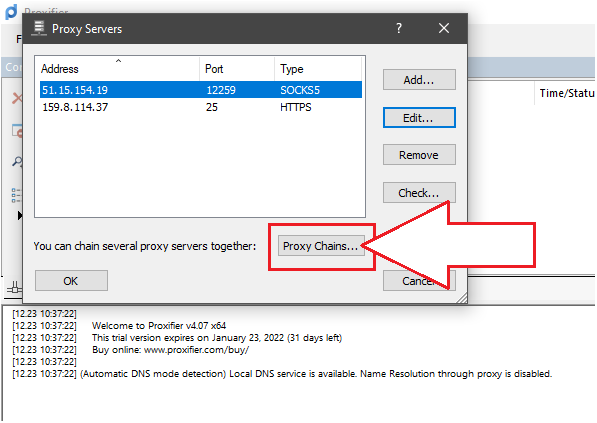Screen dimensions: 597x423
Task: Sort the list by the Type column
Action: click(x=318, y=69)
